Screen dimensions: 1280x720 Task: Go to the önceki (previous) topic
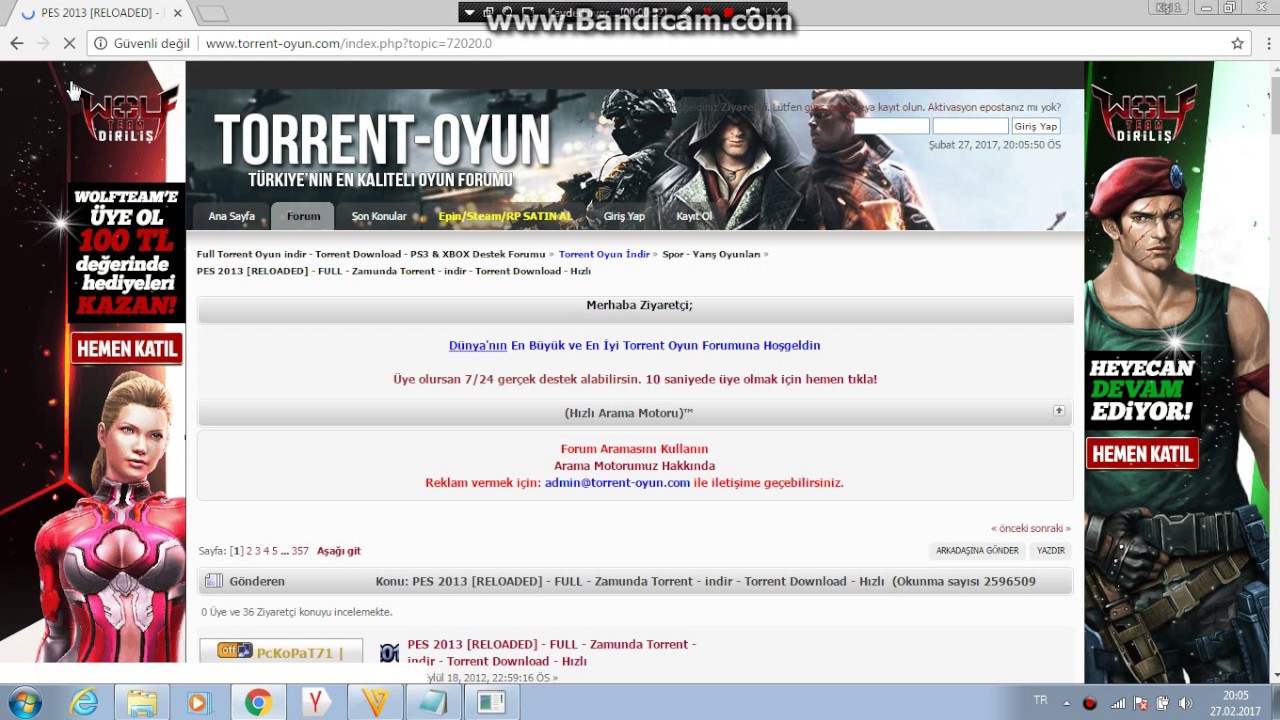click(x=1012, y=528)
